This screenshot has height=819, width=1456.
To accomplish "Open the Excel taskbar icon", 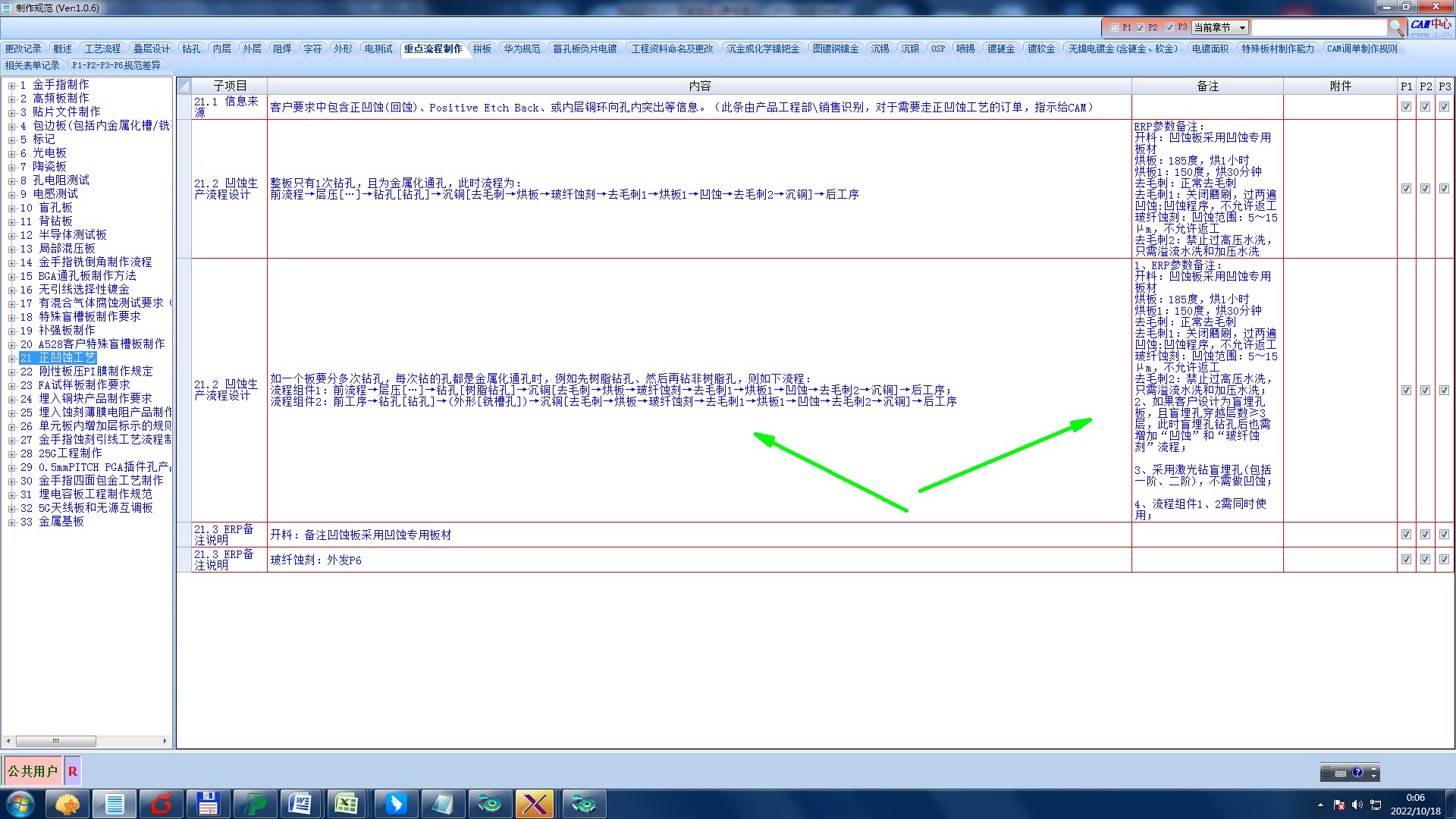I will pos(347,804).
